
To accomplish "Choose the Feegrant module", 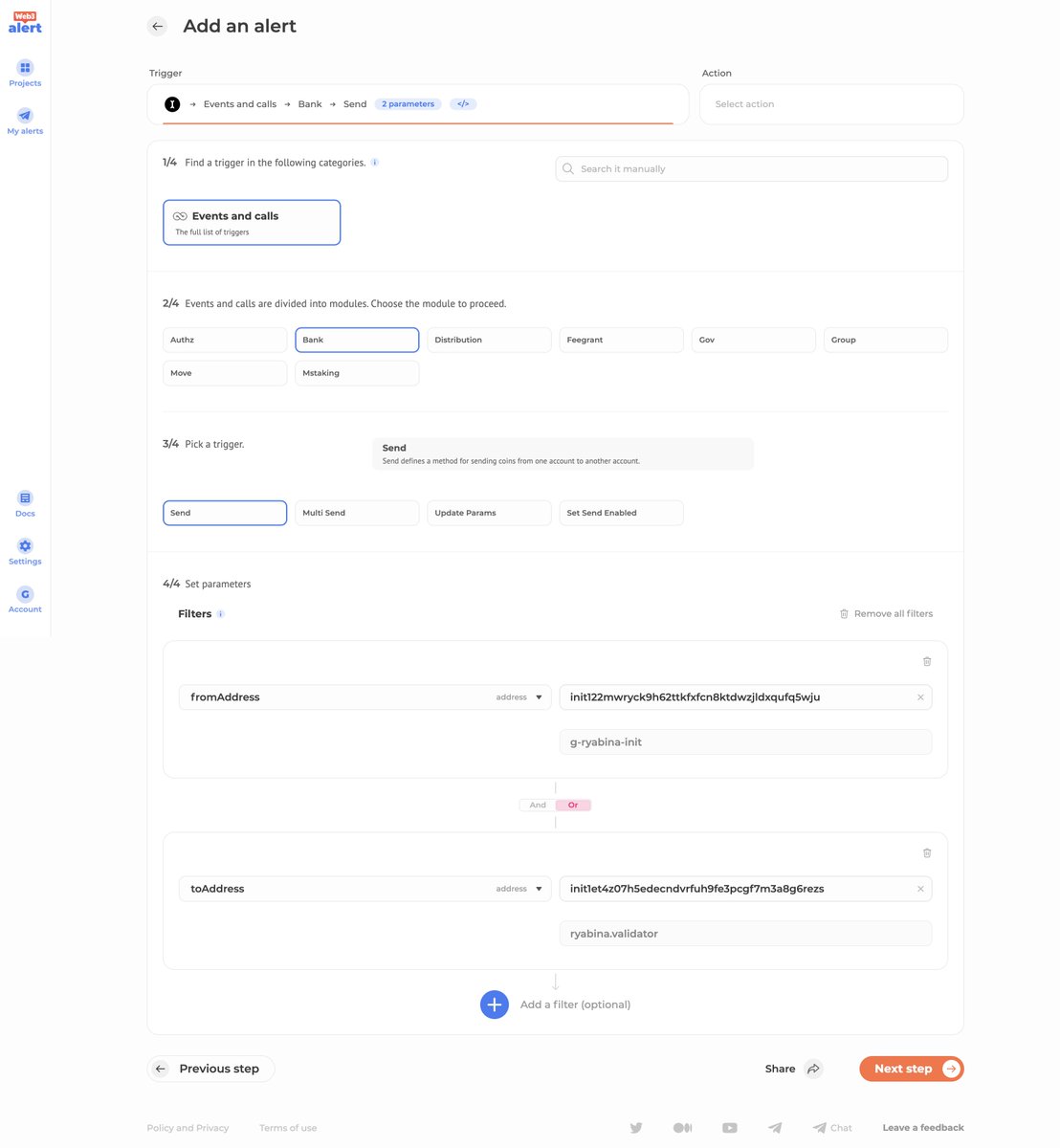I will pyautogui.click(x=621, y=340).
